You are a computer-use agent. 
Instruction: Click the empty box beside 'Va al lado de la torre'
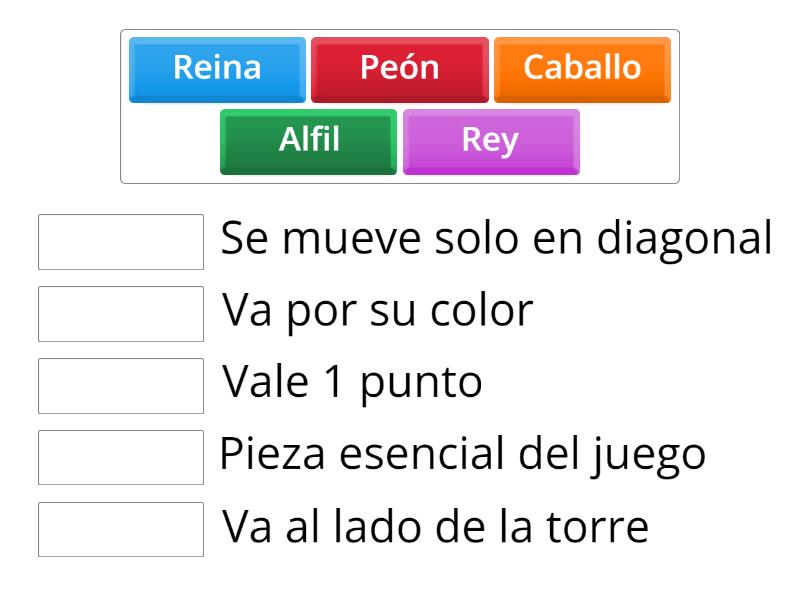coord(121,529)
